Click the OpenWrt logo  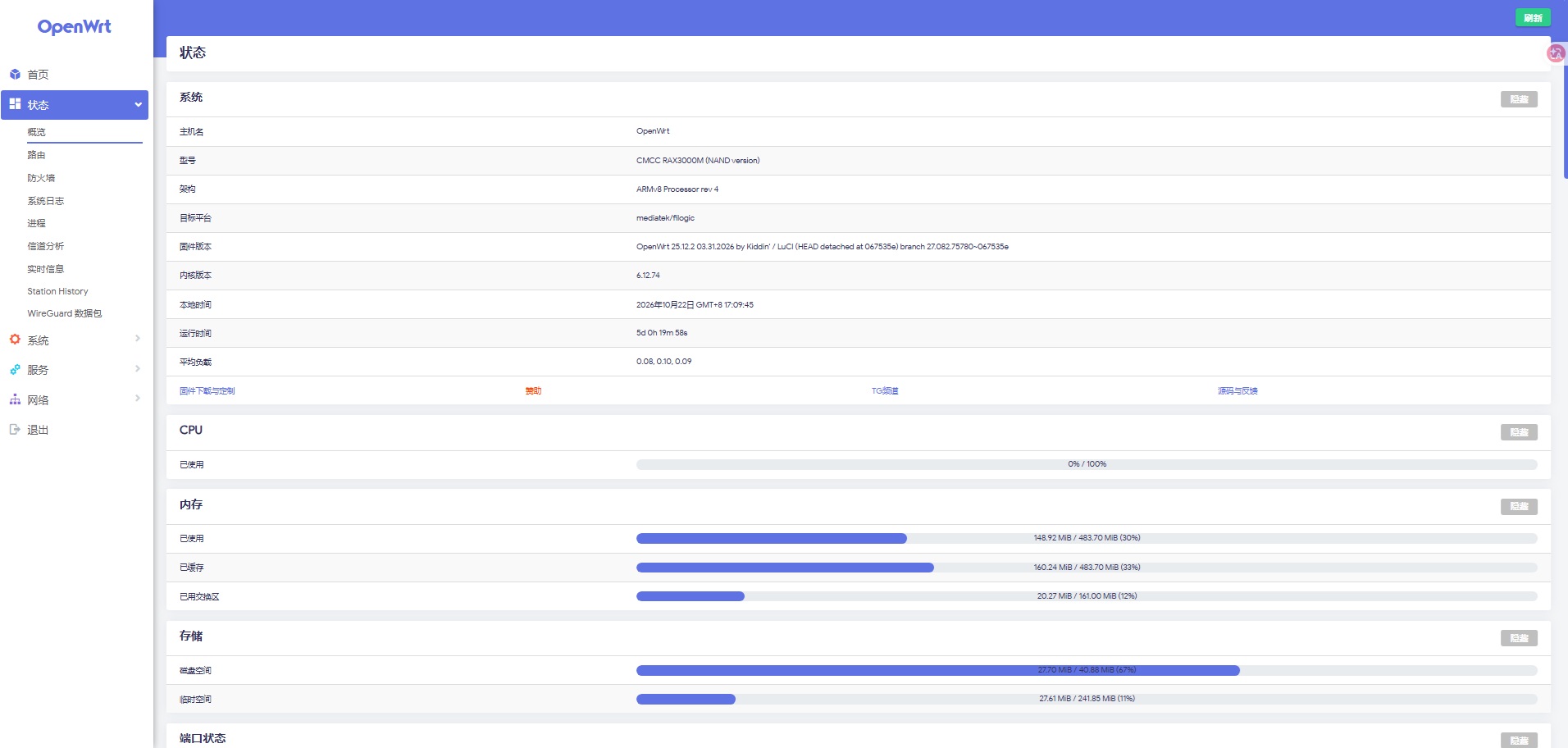tap(75, 26)
